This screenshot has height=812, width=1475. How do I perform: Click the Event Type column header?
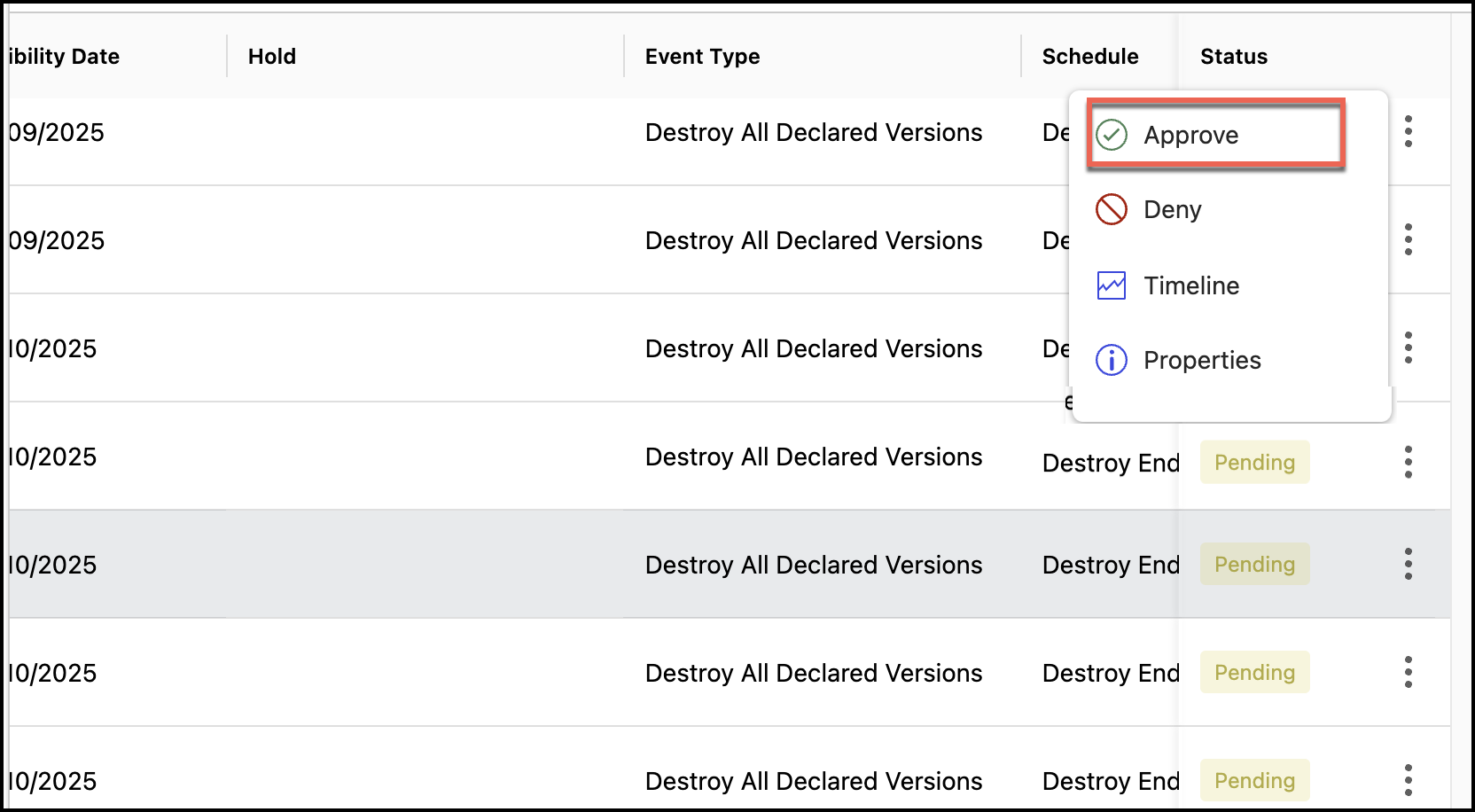tap(702, 57)
